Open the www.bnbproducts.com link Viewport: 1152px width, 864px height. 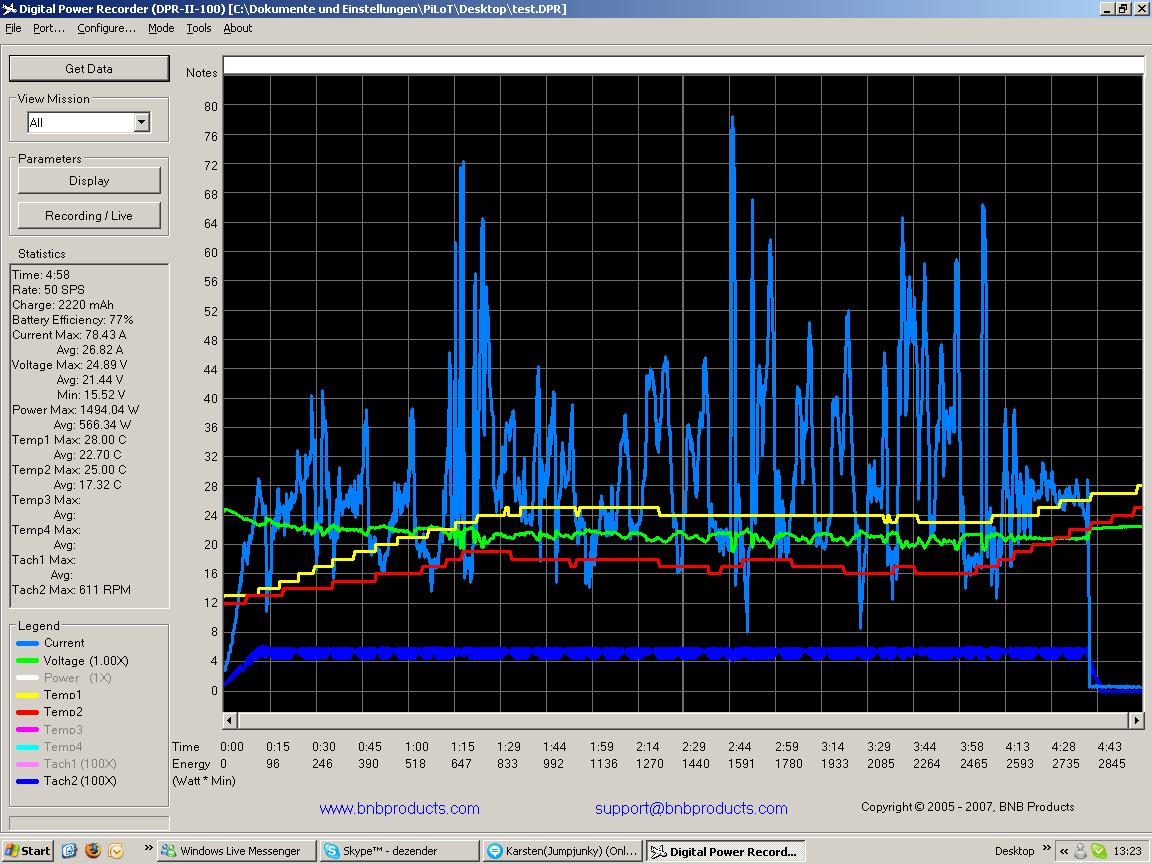click(x=399, y=808)
